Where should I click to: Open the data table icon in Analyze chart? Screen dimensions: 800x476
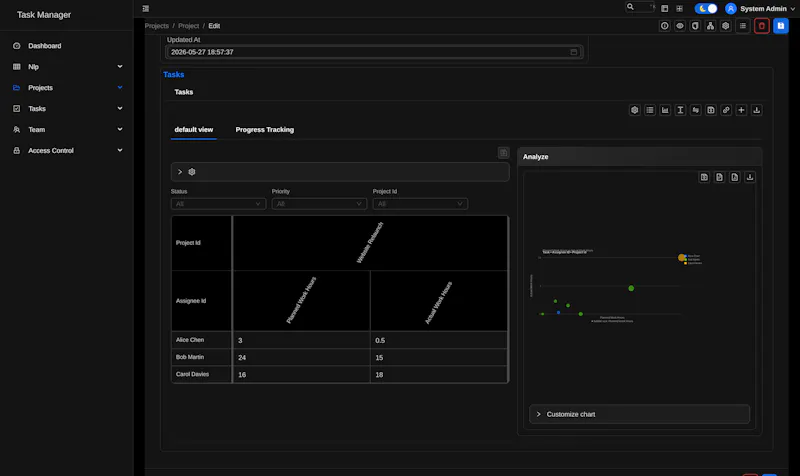tap(704, 177)
